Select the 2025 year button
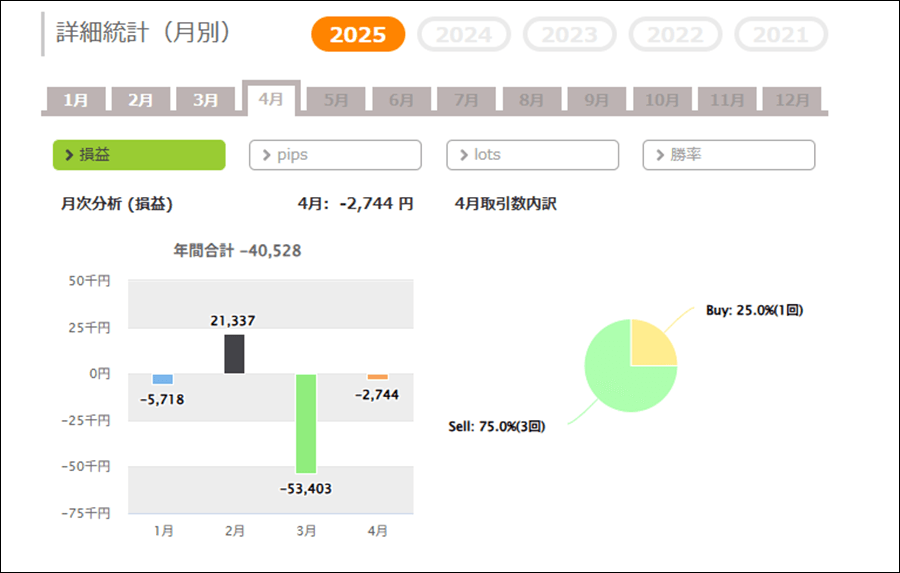Screen dimensions: 900x573 [358, 34]
